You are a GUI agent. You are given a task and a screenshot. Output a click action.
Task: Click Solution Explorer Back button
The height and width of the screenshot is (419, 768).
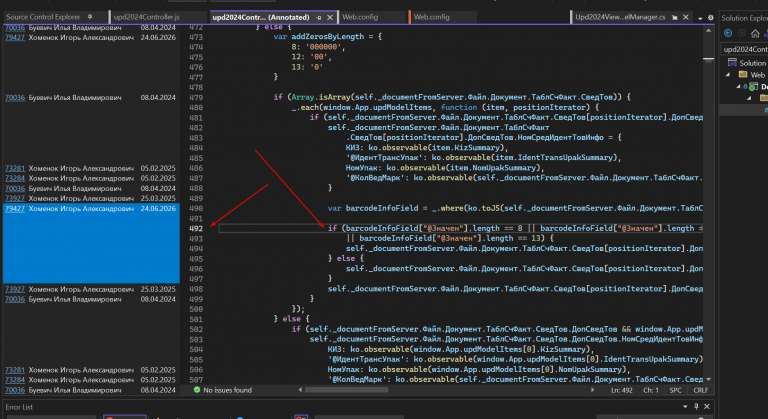[728, 33]
